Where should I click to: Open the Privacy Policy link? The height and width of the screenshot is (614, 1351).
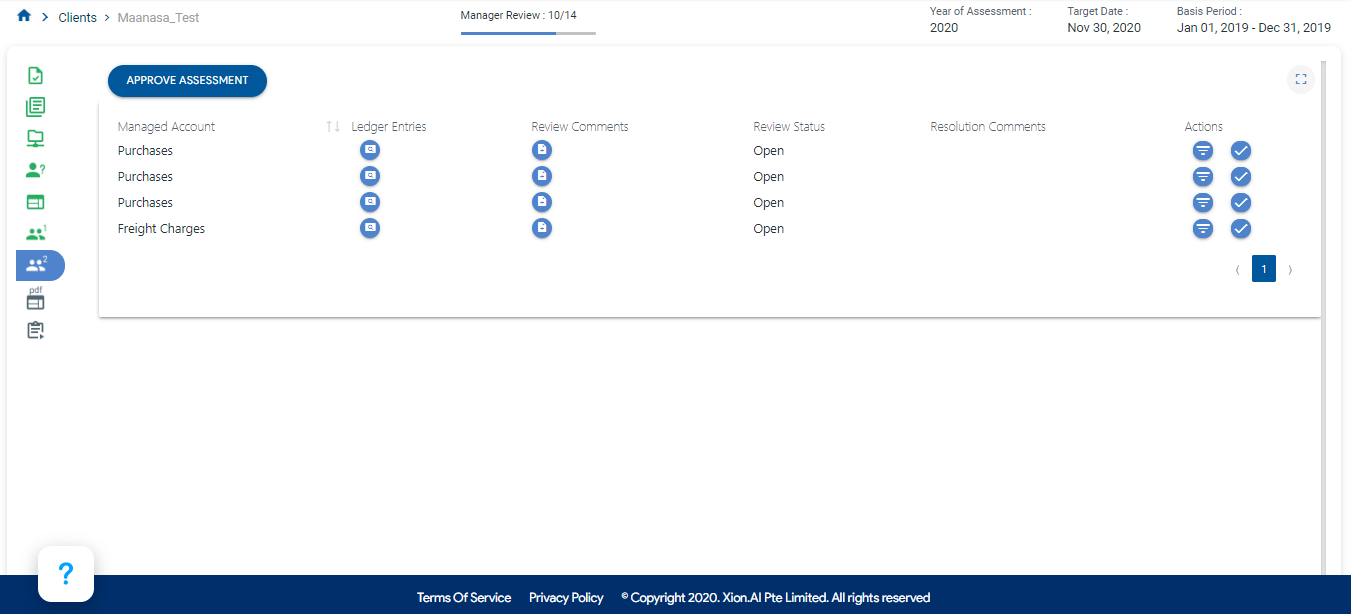(566, 598)
